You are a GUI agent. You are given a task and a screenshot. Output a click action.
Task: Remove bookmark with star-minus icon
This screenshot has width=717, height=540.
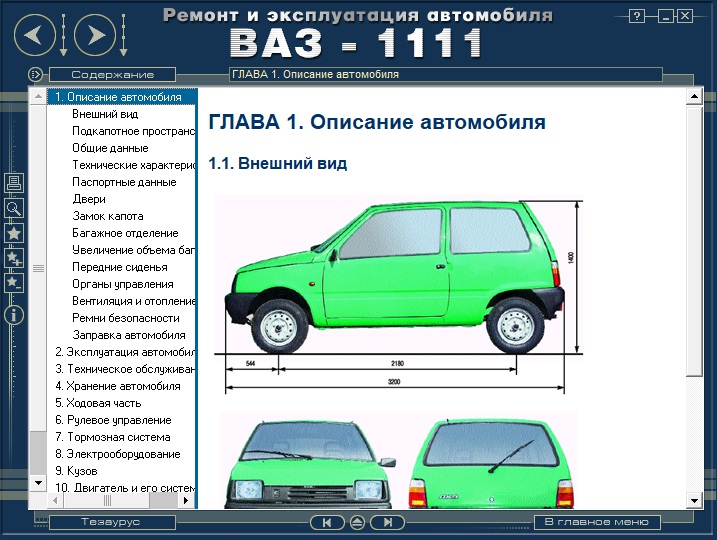[x=14, y=283]
